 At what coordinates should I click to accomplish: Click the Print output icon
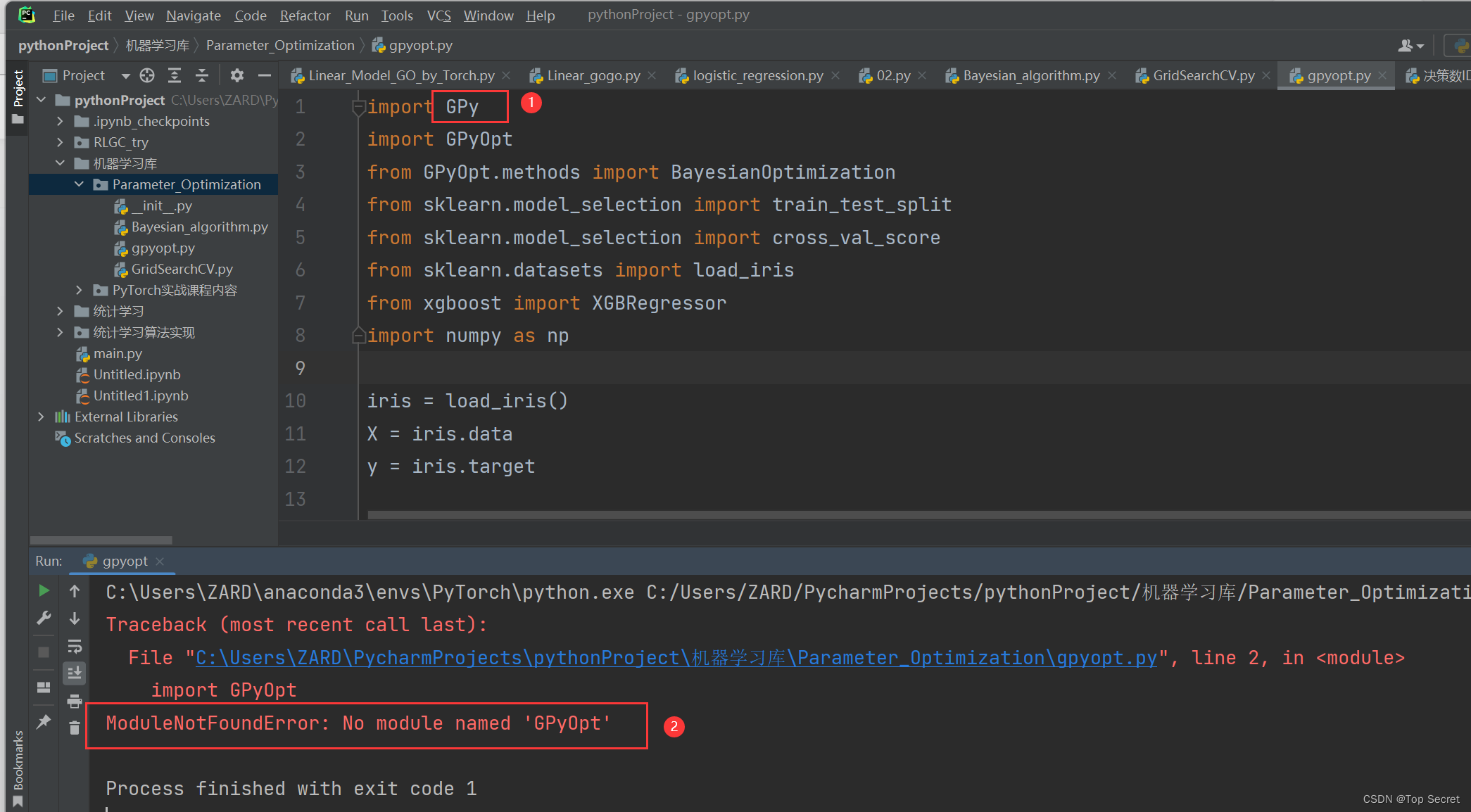[74, 701]
